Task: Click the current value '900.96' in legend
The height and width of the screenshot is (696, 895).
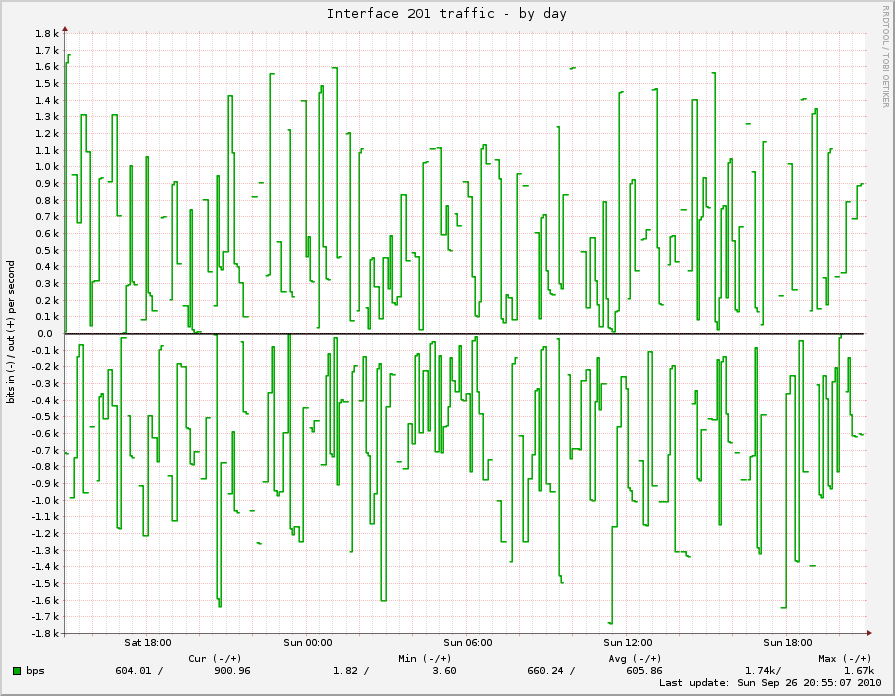Action: pyautogui.click(x=232, y=670)
